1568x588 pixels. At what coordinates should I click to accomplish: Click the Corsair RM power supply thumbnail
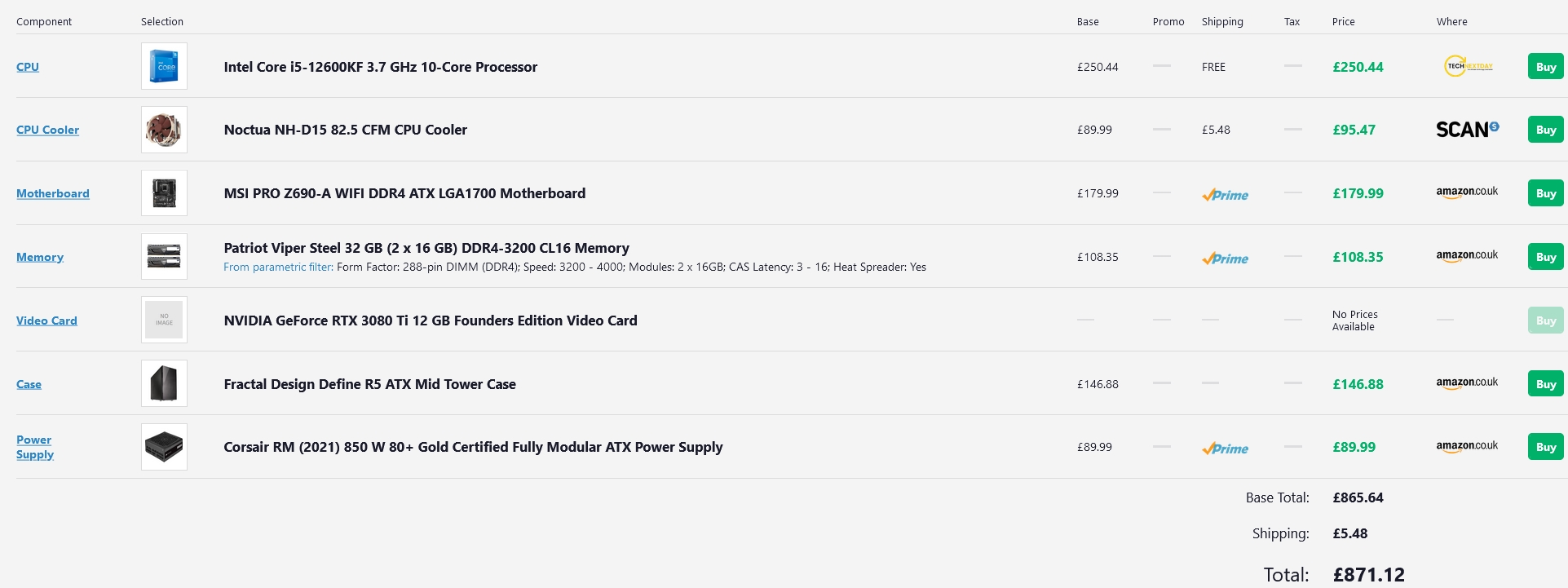(164, 447)
